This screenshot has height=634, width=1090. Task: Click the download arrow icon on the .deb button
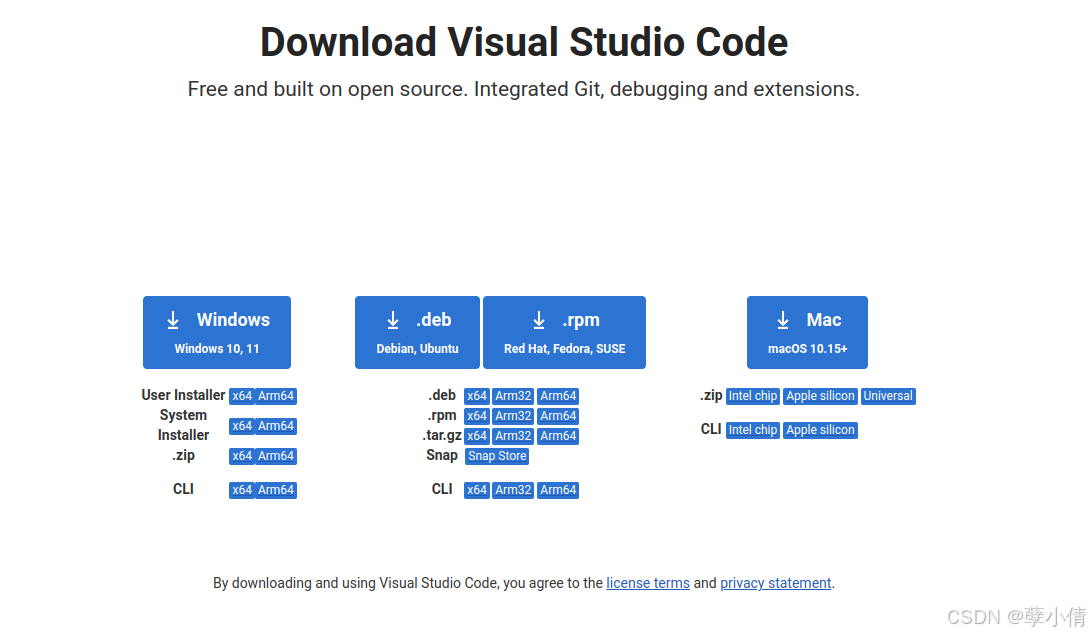tap(393, 320)
